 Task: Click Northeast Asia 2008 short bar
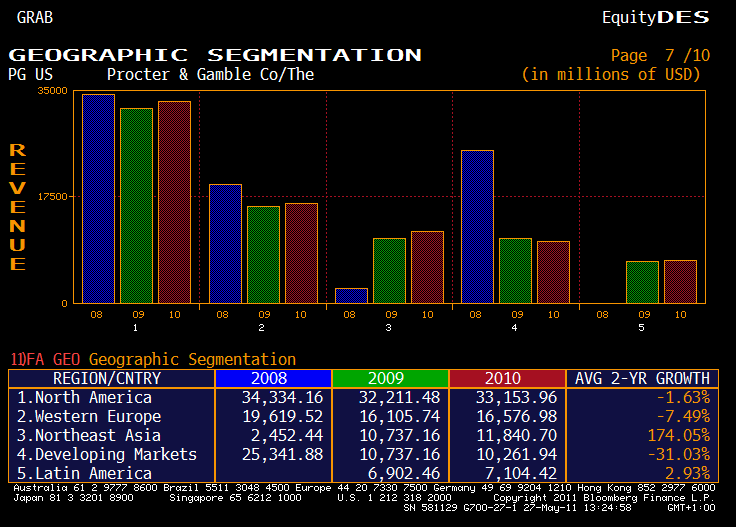point(351,295)
